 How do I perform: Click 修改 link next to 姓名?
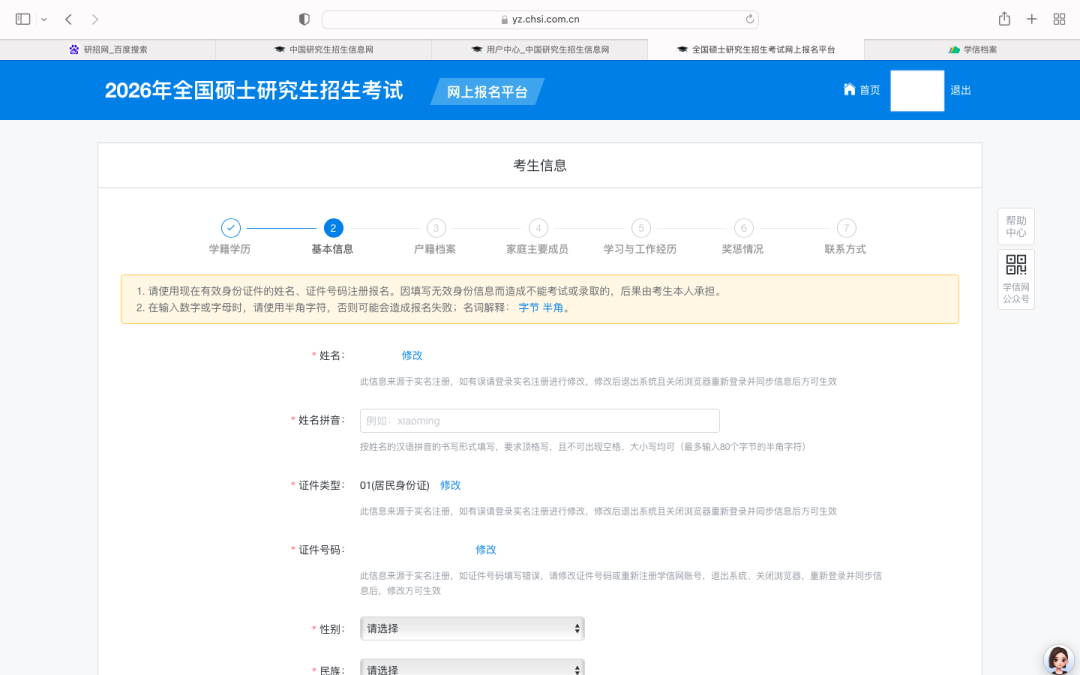[x=412, y=355]
